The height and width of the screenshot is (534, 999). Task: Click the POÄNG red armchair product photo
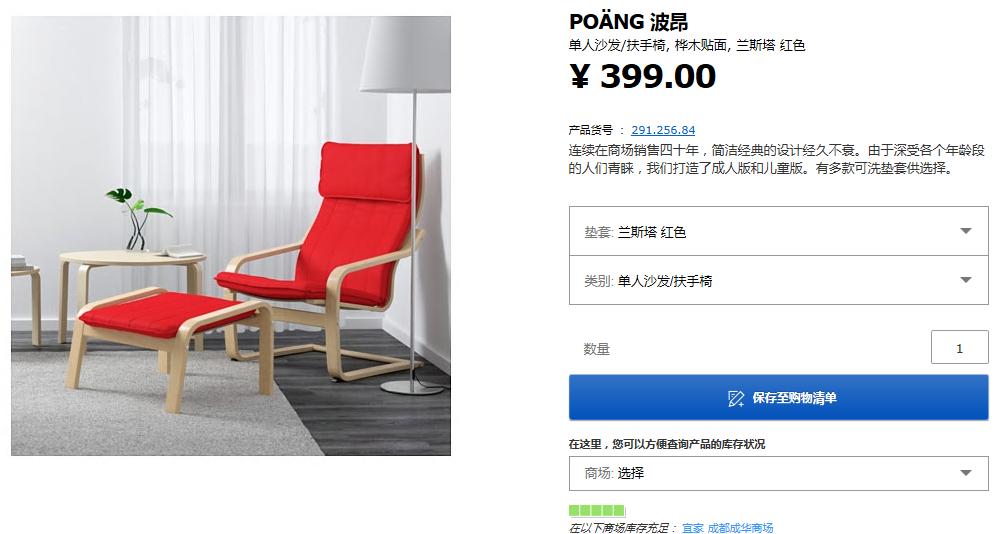click(231, 236)
